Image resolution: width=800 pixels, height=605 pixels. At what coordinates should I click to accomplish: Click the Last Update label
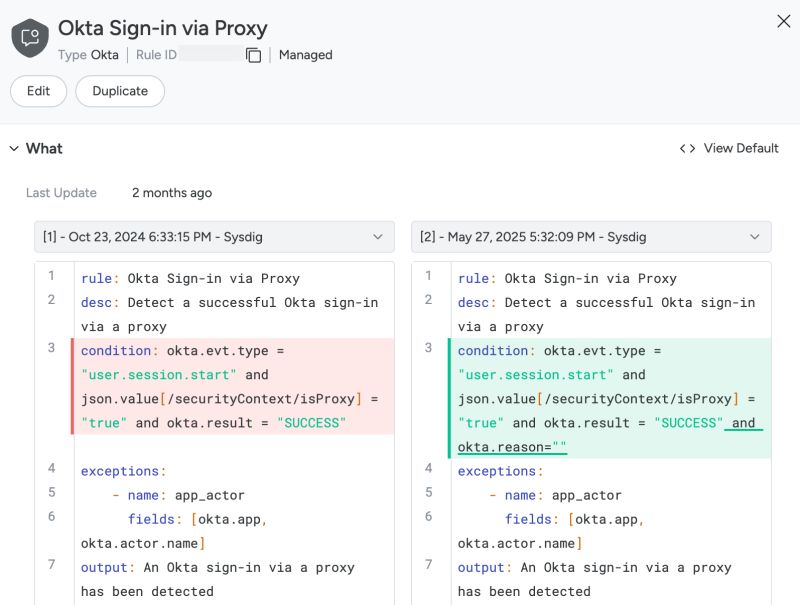click(61, 193)
